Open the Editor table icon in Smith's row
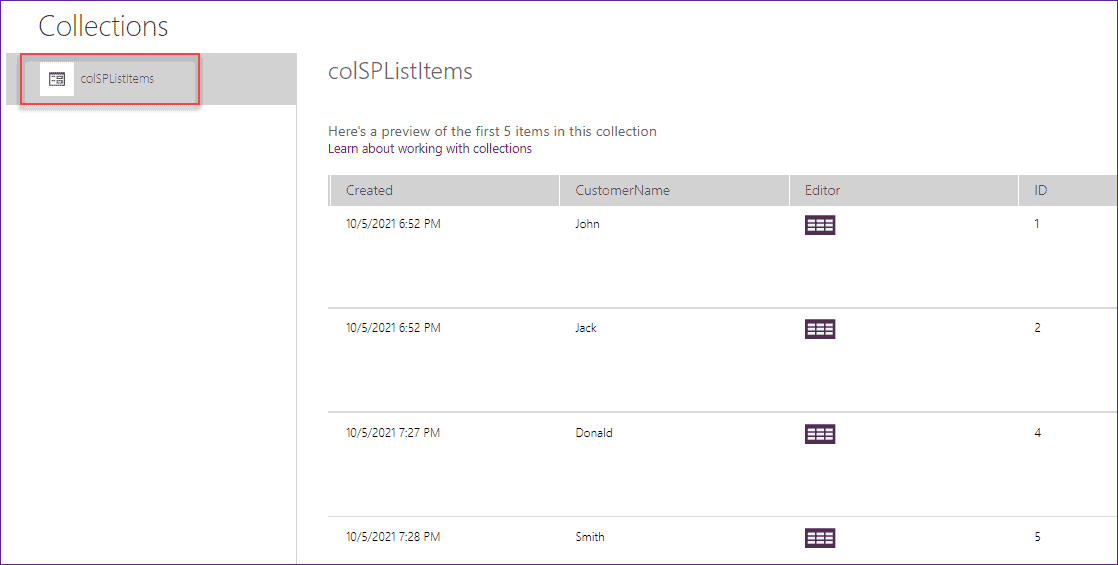Viewport: 1118px width, 565px height. coord(820,538)
